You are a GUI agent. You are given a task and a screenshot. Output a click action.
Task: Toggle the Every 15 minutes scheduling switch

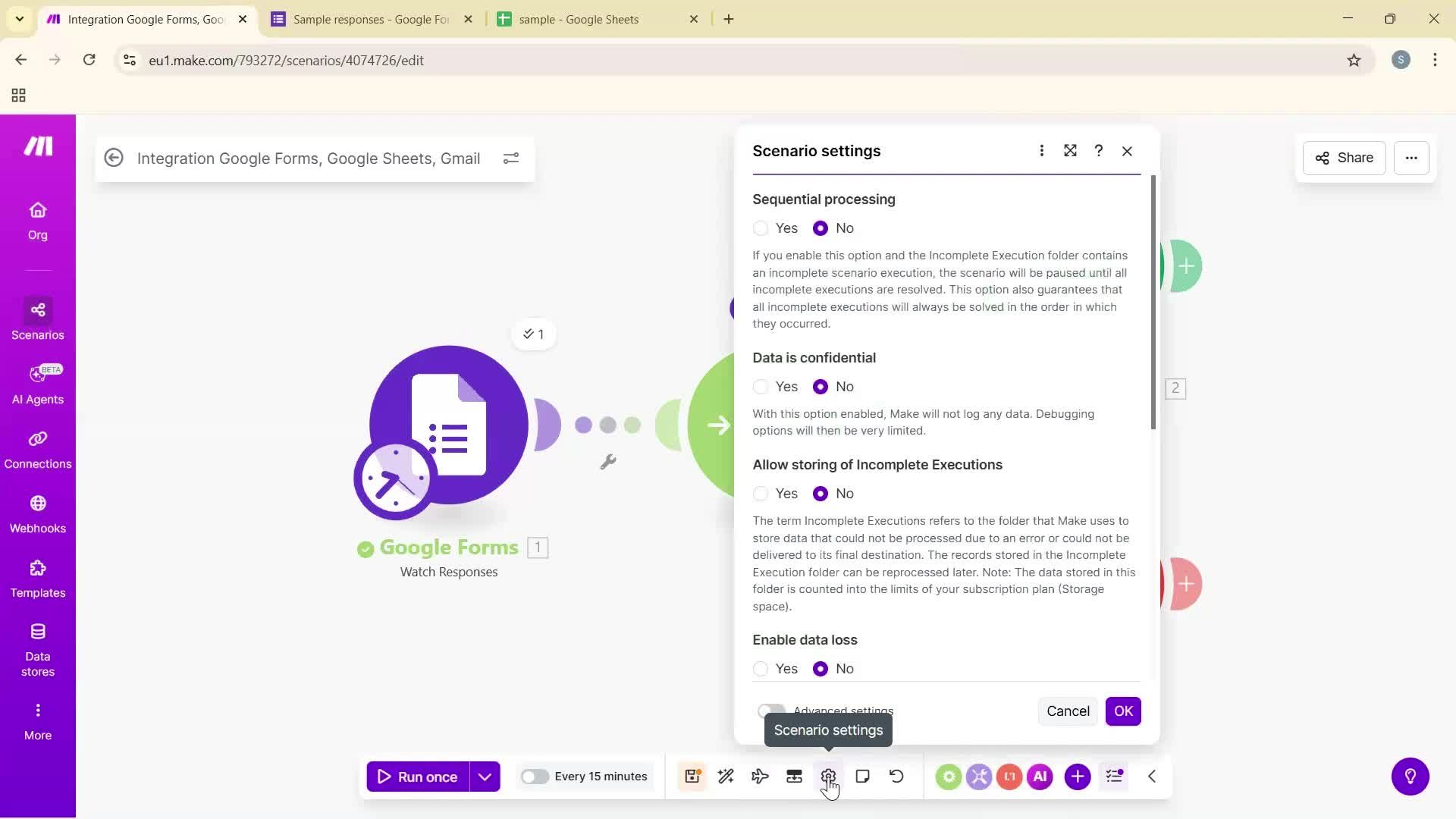coord(536,776)
